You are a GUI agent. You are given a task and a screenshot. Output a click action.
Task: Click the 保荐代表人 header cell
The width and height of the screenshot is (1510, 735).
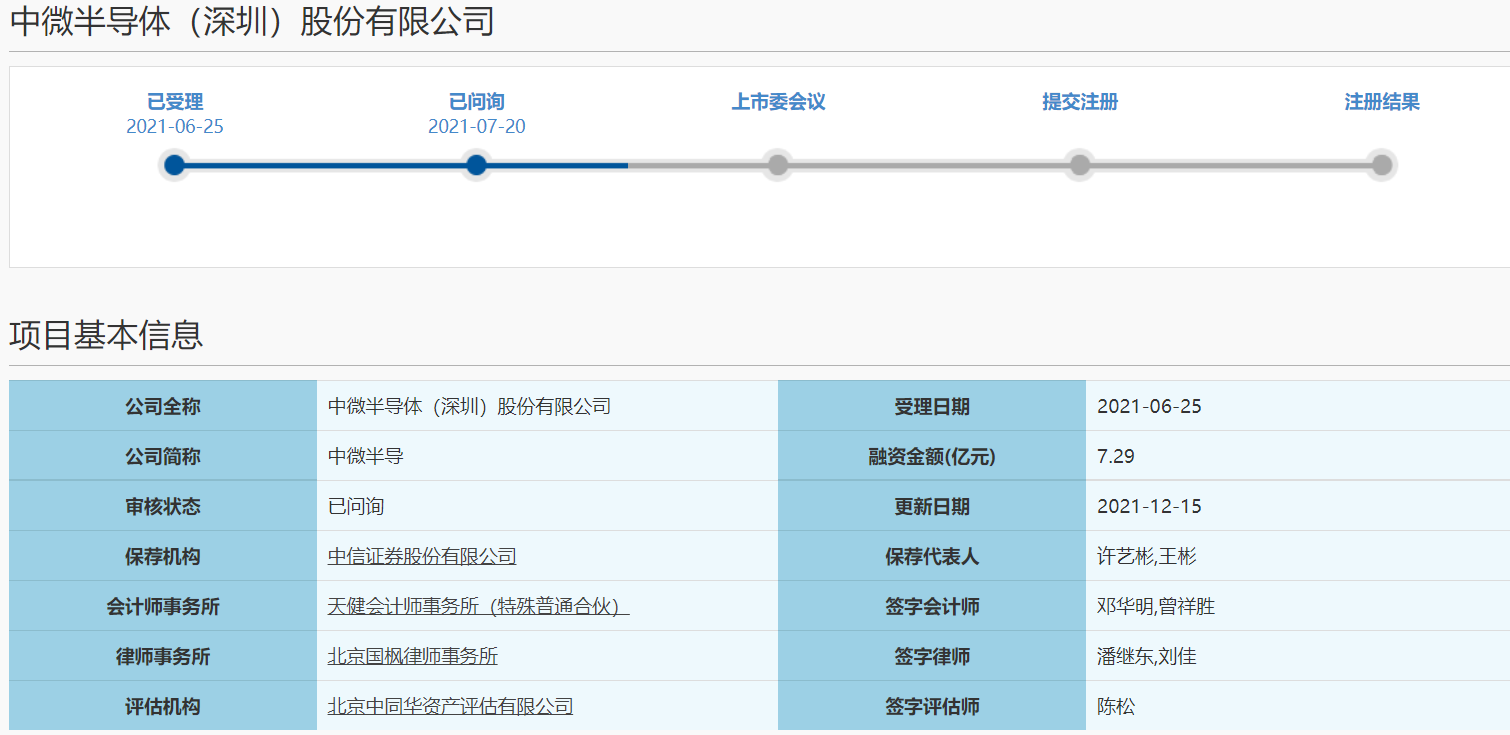point(932,556)
